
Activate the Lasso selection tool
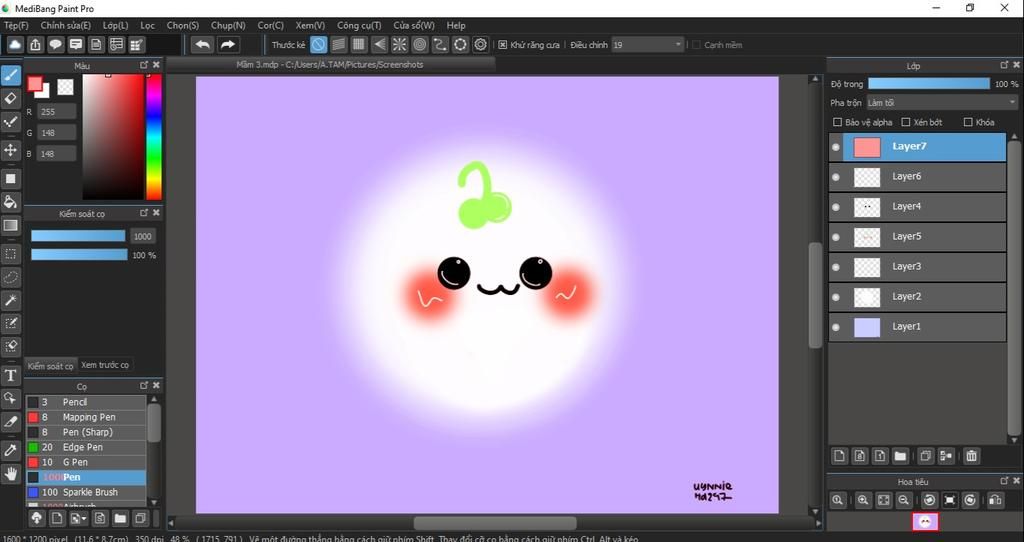coord(10,277)
